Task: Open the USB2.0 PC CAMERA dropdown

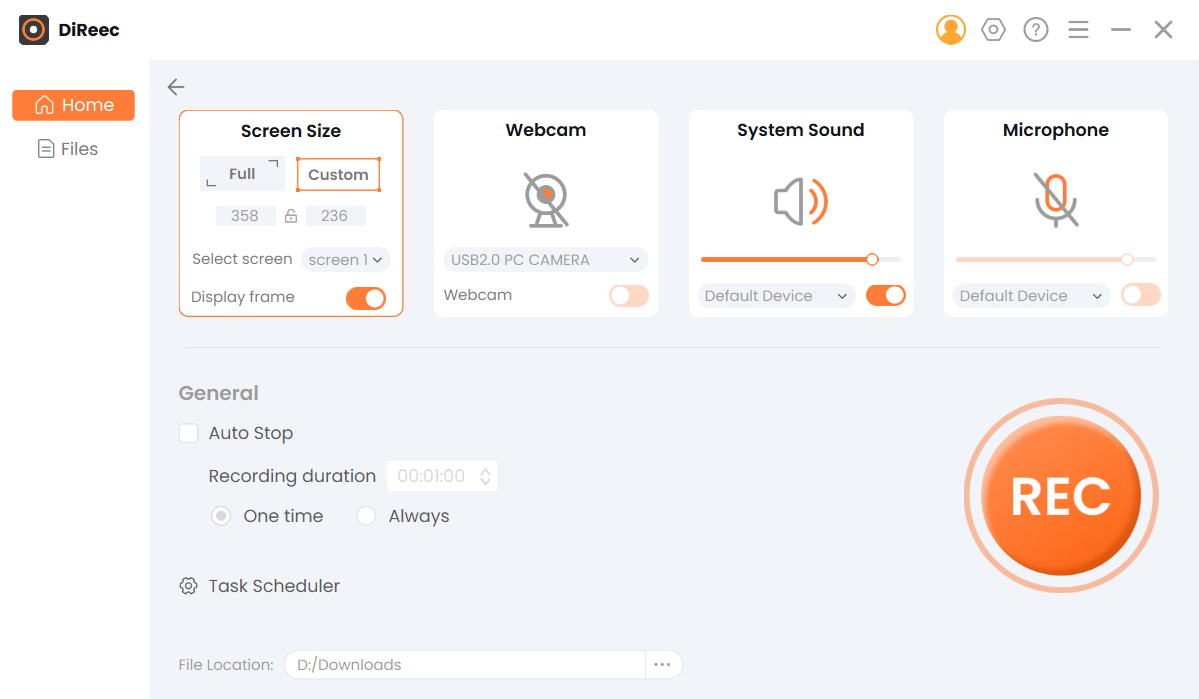Action: tap(545, 258)
